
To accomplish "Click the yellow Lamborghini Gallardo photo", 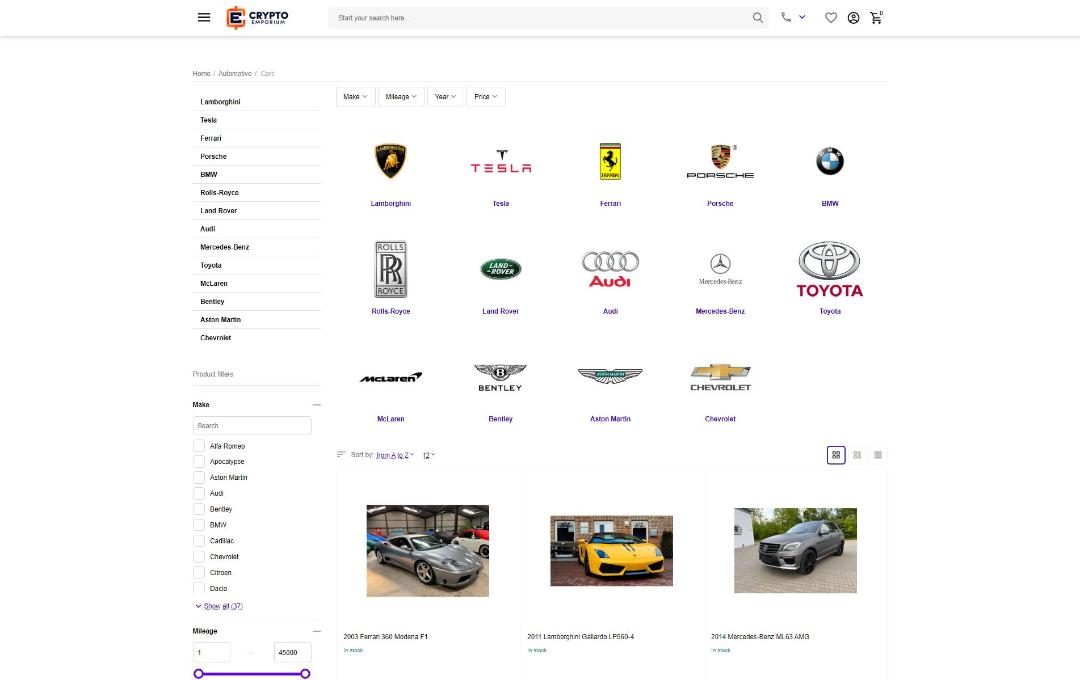I will click(612, 550).
